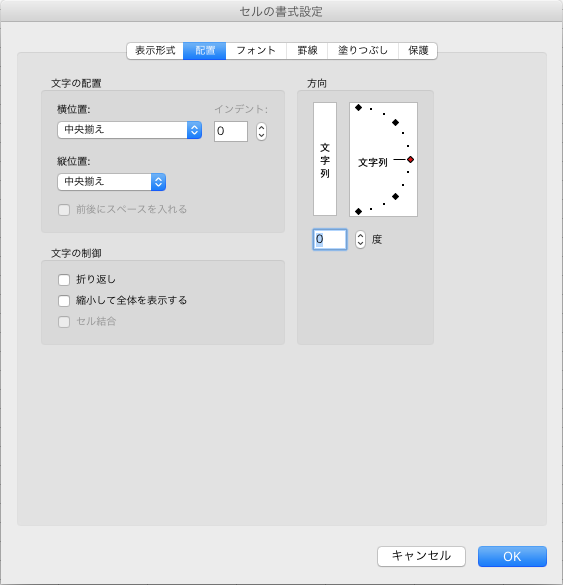Switch to the 罫線 tab
The image size is (563, 585).
point(307,51)
